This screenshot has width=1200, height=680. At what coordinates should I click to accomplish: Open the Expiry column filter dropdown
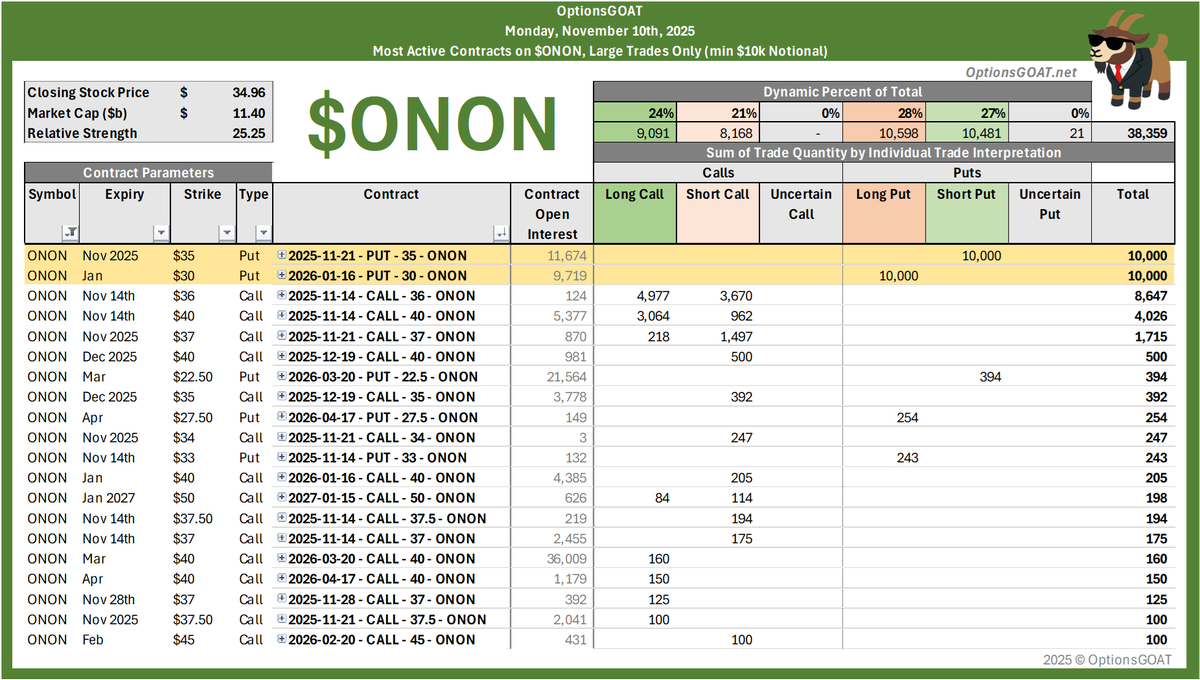(161, 233)
